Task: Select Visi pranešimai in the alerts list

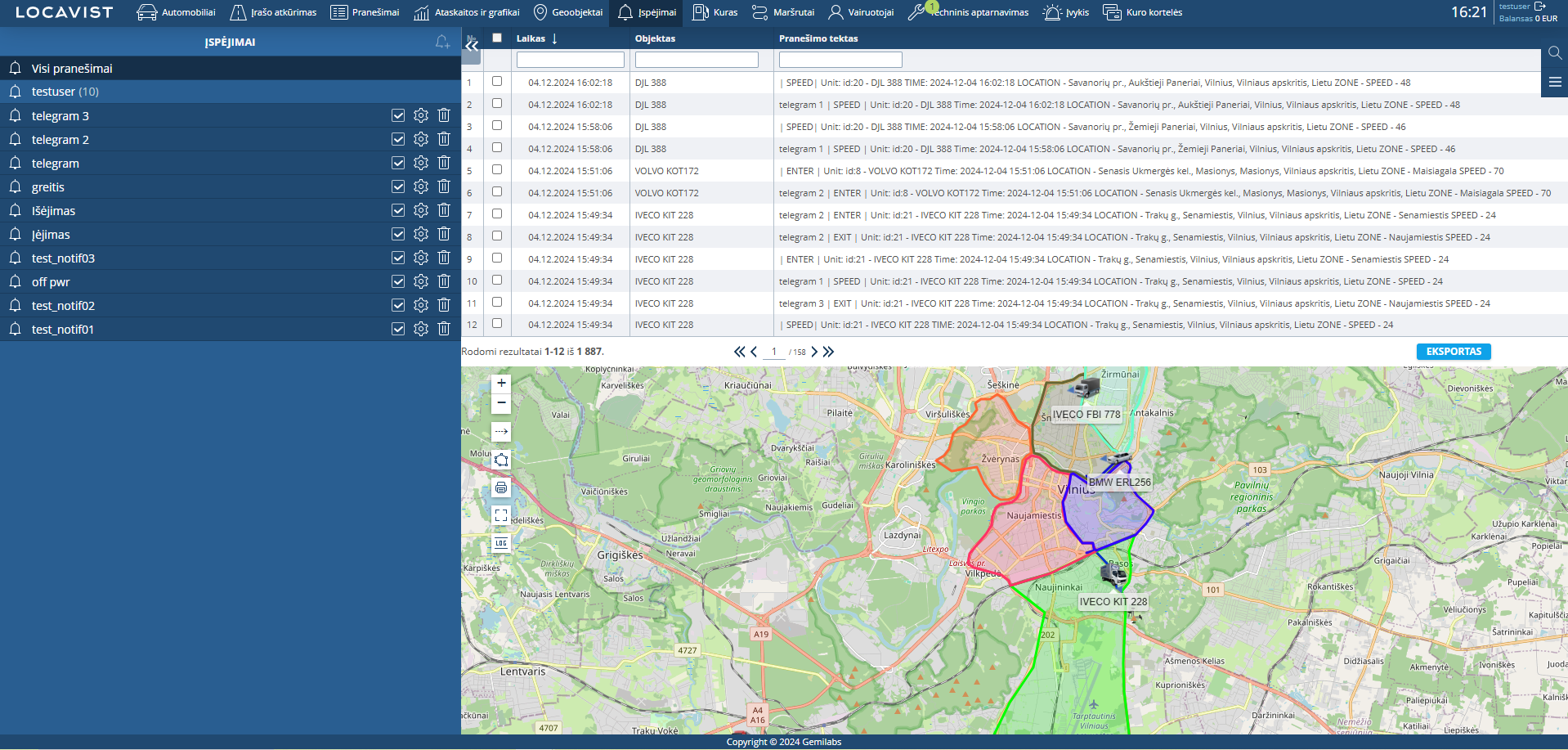Action: point(72,69)
